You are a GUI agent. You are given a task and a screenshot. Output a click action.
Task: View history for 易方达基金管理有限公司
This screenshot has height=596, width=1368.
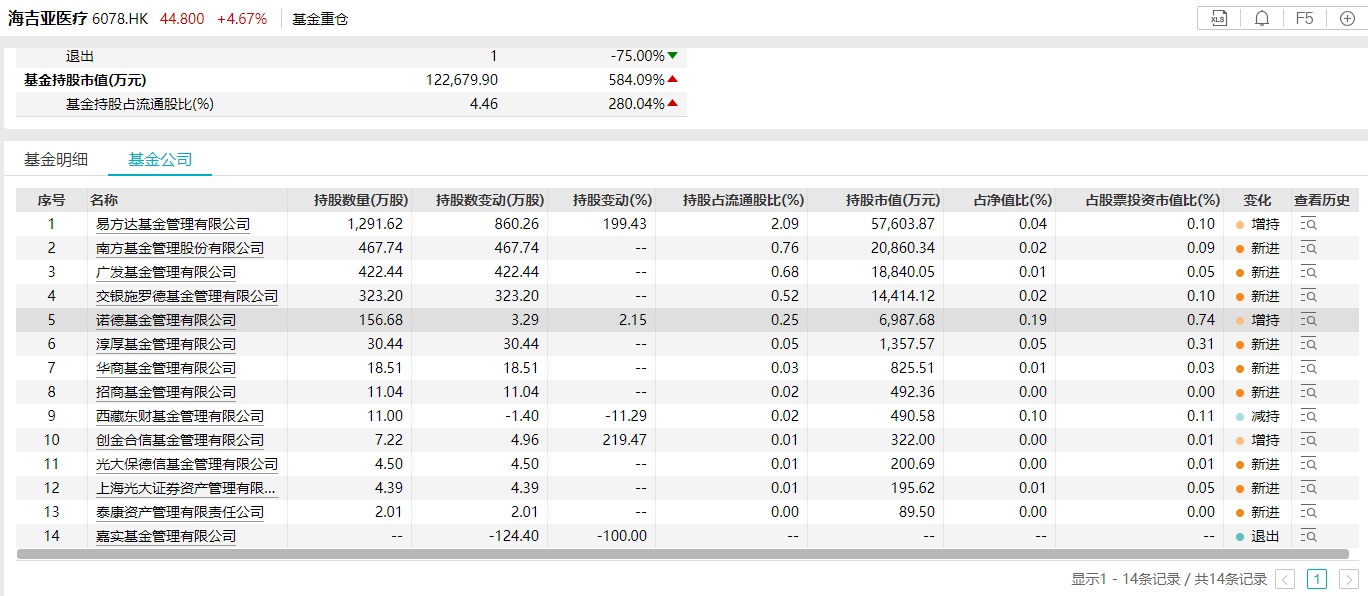pos(1309,224)
